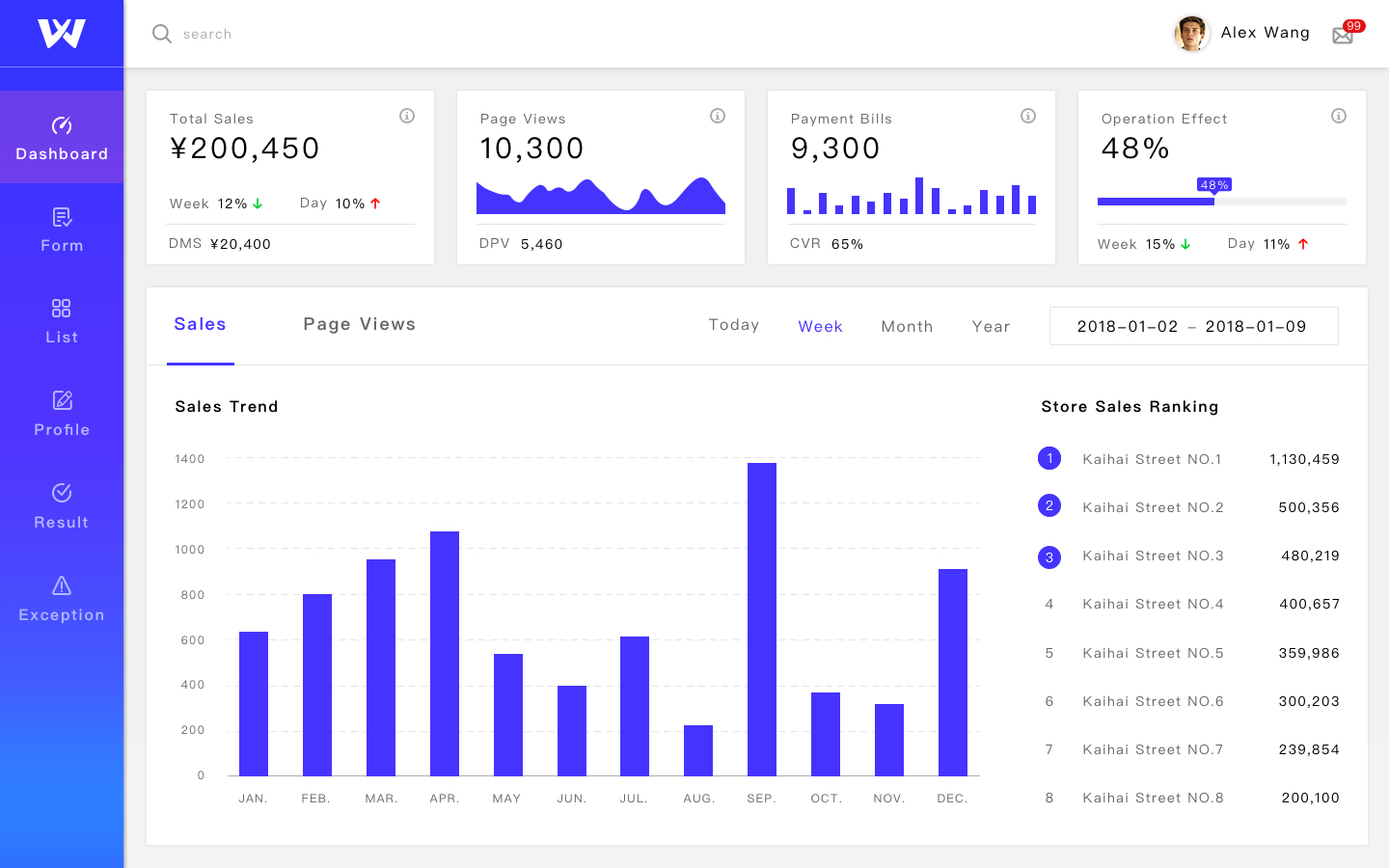Click the Store Sales Ranking heading
Screen dimensions: 1389x868
[x=1130, y=407]
